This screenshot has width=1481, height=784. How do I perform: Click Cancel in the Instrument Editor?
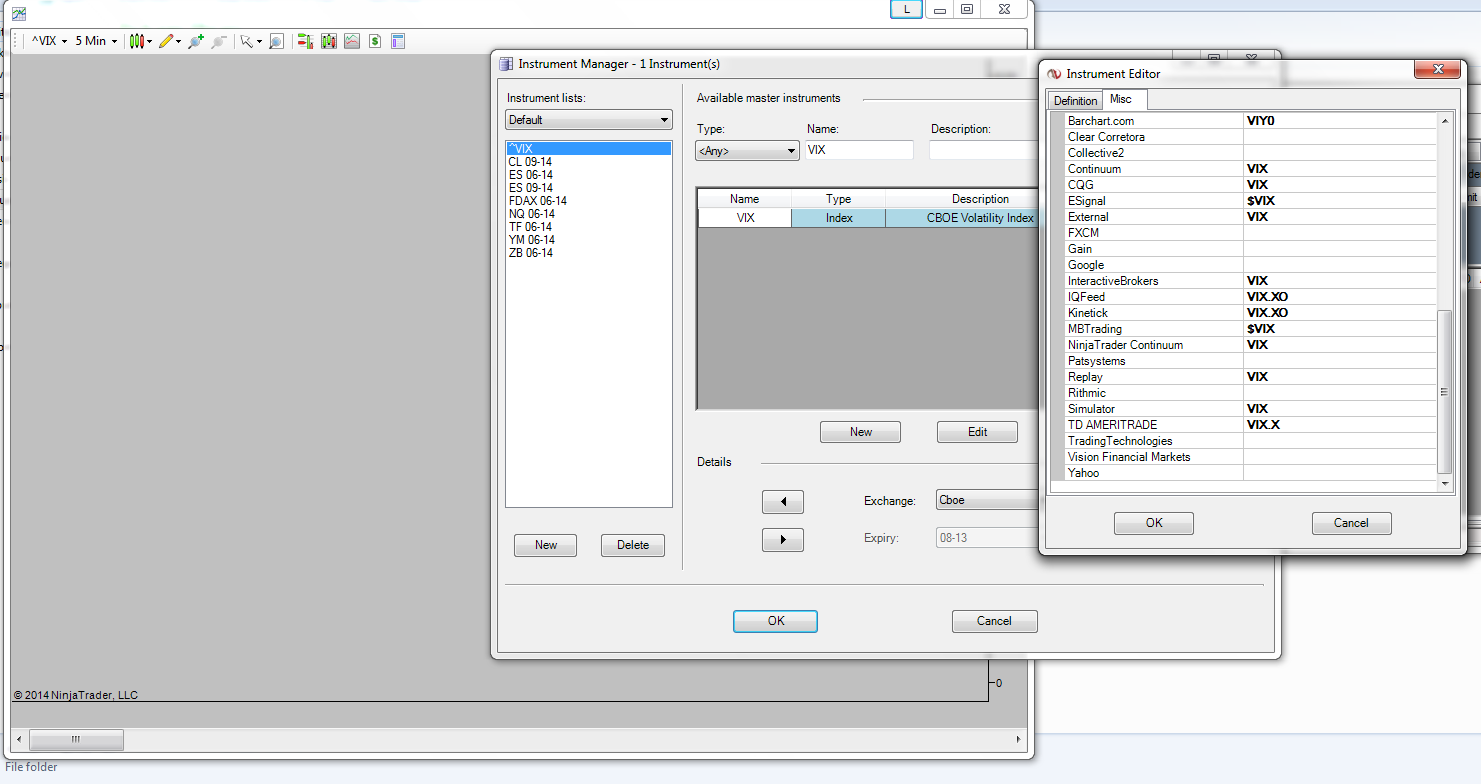click(1352, 523)
